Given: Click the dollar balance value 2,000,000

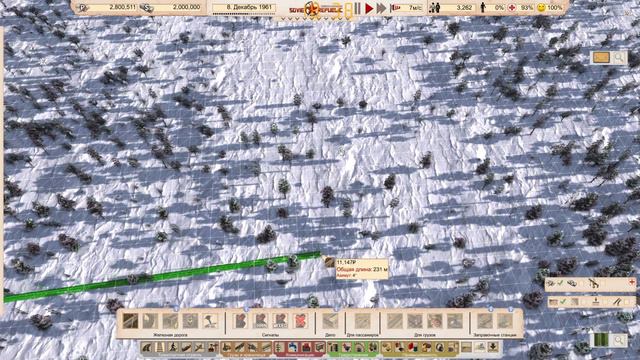Looking at the screenshot, I should [187, 7].
